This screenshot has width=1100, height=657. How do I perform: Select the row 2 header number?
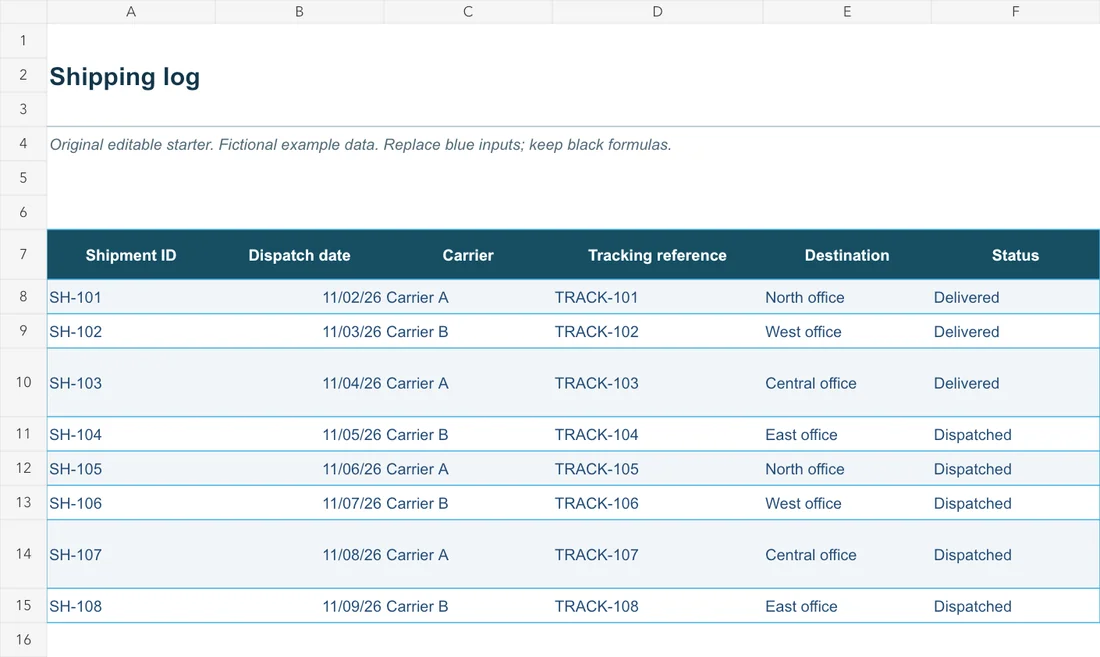tap(23, 75)
